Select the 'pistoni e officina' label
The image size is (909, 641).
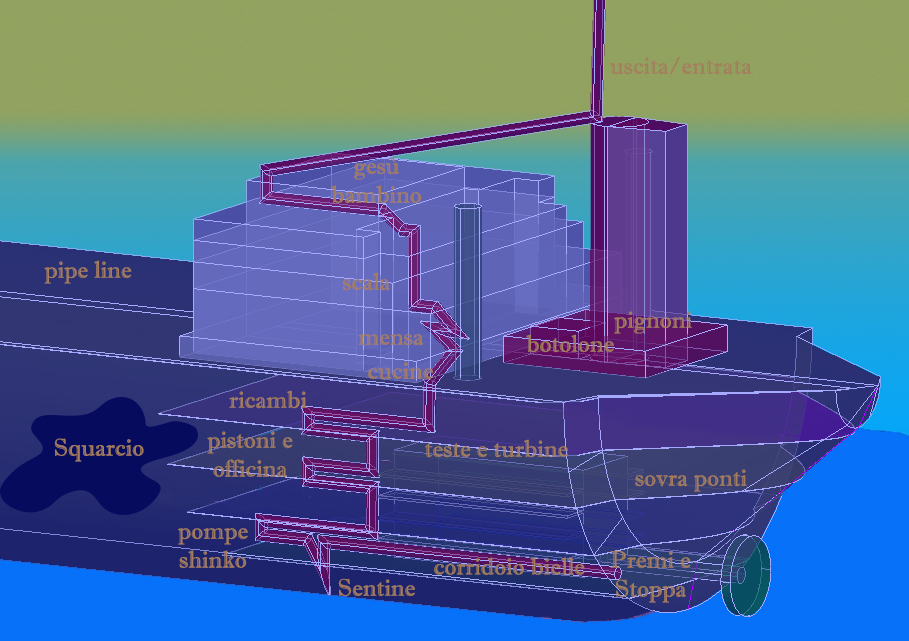249,455
